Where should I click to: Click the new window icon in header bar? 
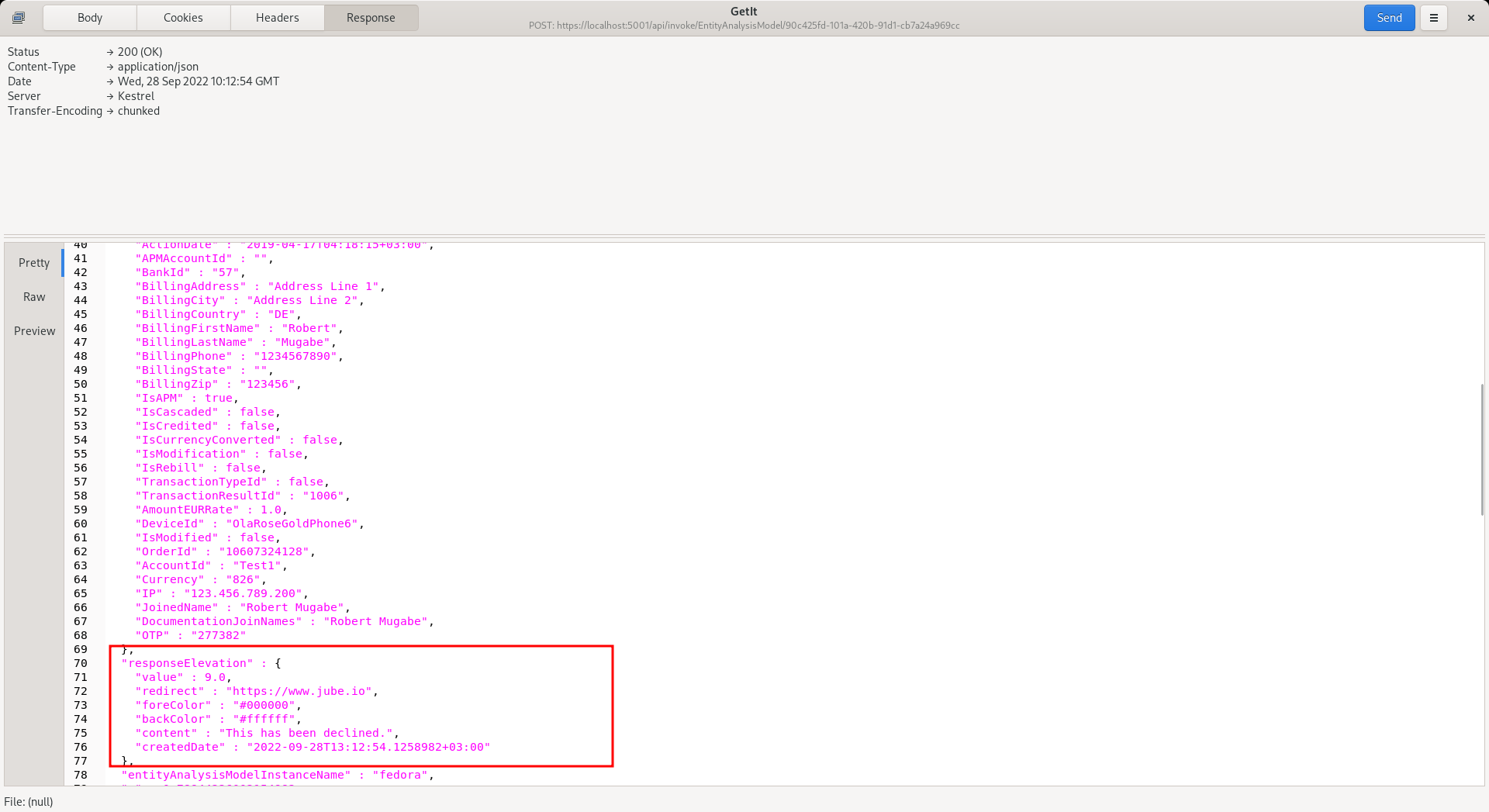click(19, 18)
